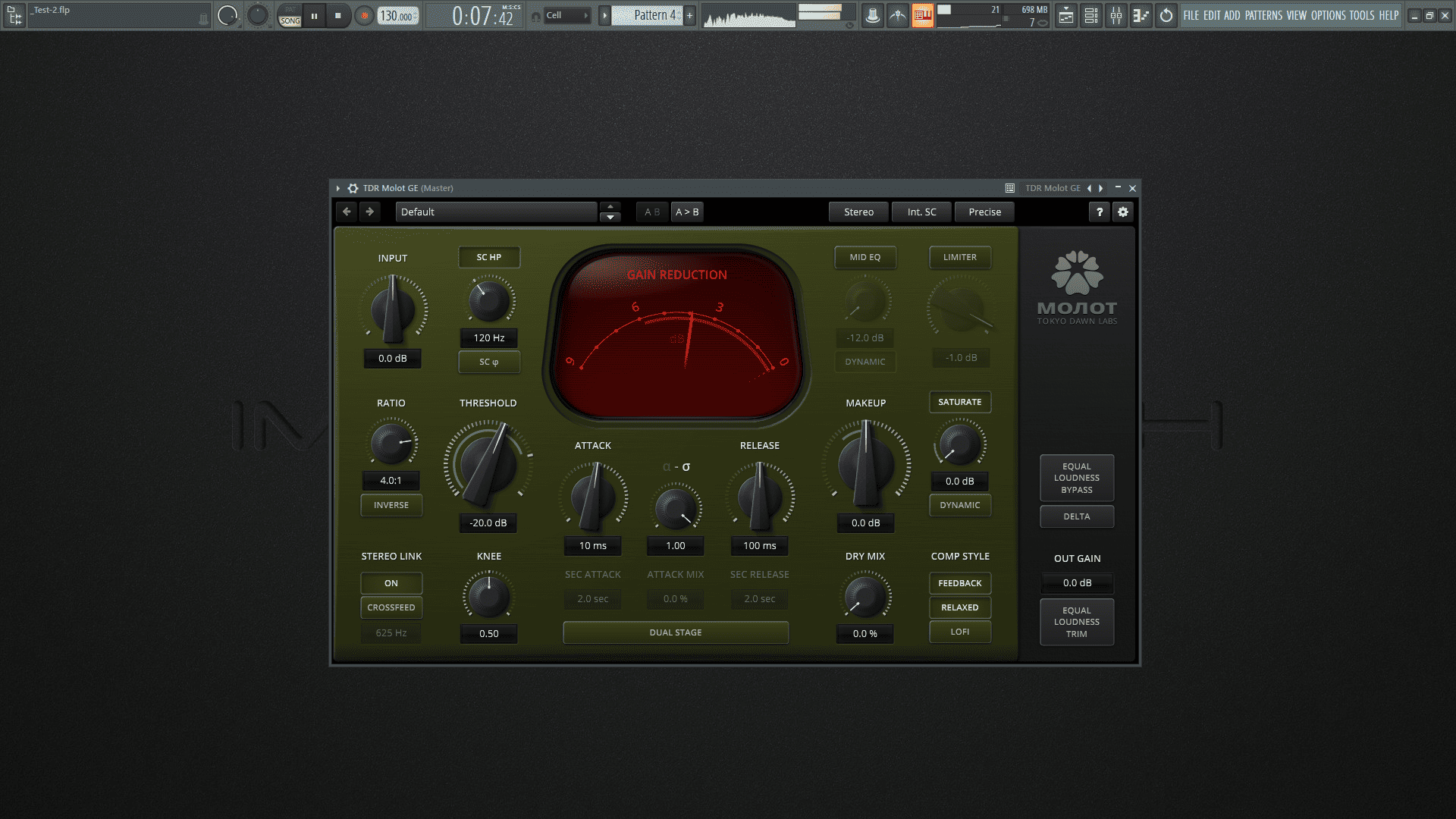Click EQUAL LOUDNESS BYPASS button
The height and width of the screenshot is (819, 1456).
(x=1077, y=478)
